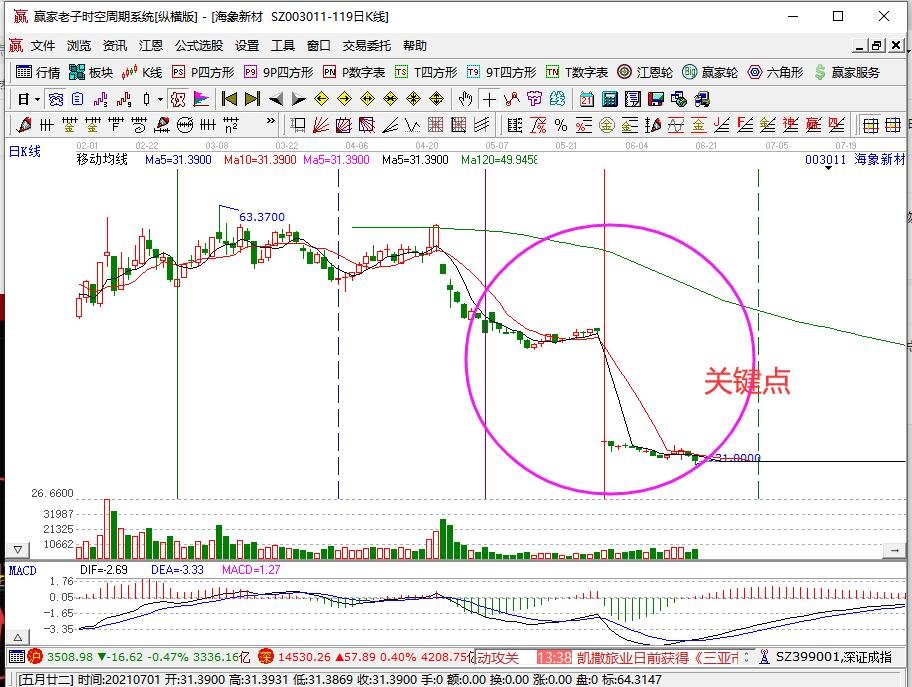The height and width of the screenshot is (687, 912).
Task: Toggle the highlighted 权 adjust-price button
Action: pos(178,99)
